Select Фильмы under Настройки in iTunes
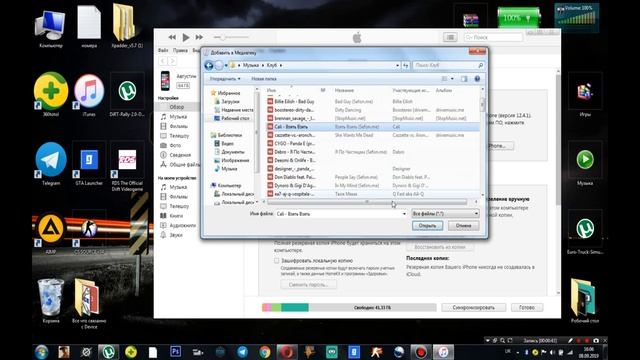Image resolution: width=640 pixels, height=360 pixels. point(178,127)
